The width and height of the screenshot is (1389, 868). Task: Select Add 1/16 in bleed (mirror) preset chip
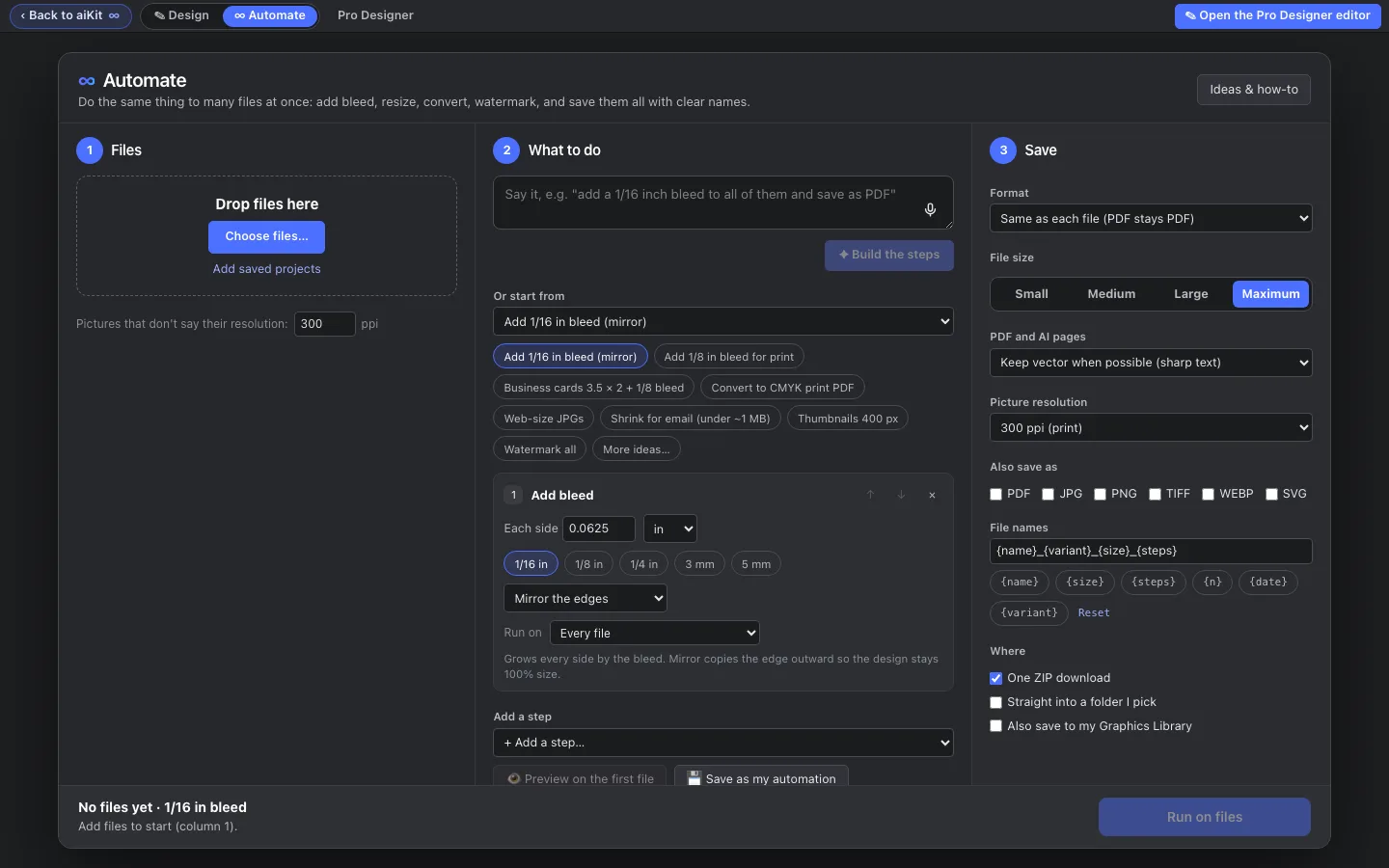tap(571, 357)
